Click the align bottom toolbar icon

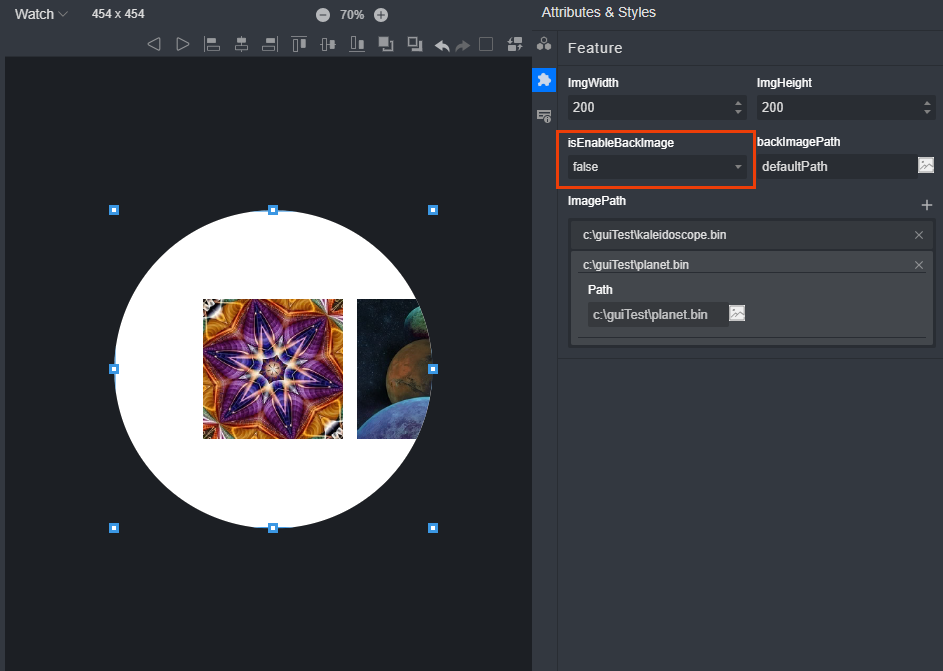pyautogui.click(x=357, y=44)
